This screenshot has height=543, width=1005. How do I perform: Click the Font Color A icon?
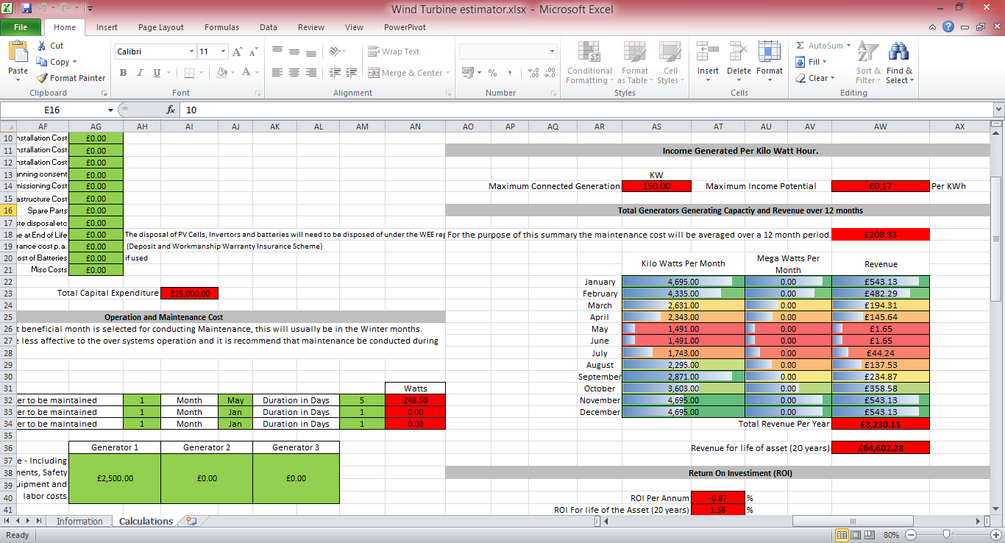click(x=245, y=72)
